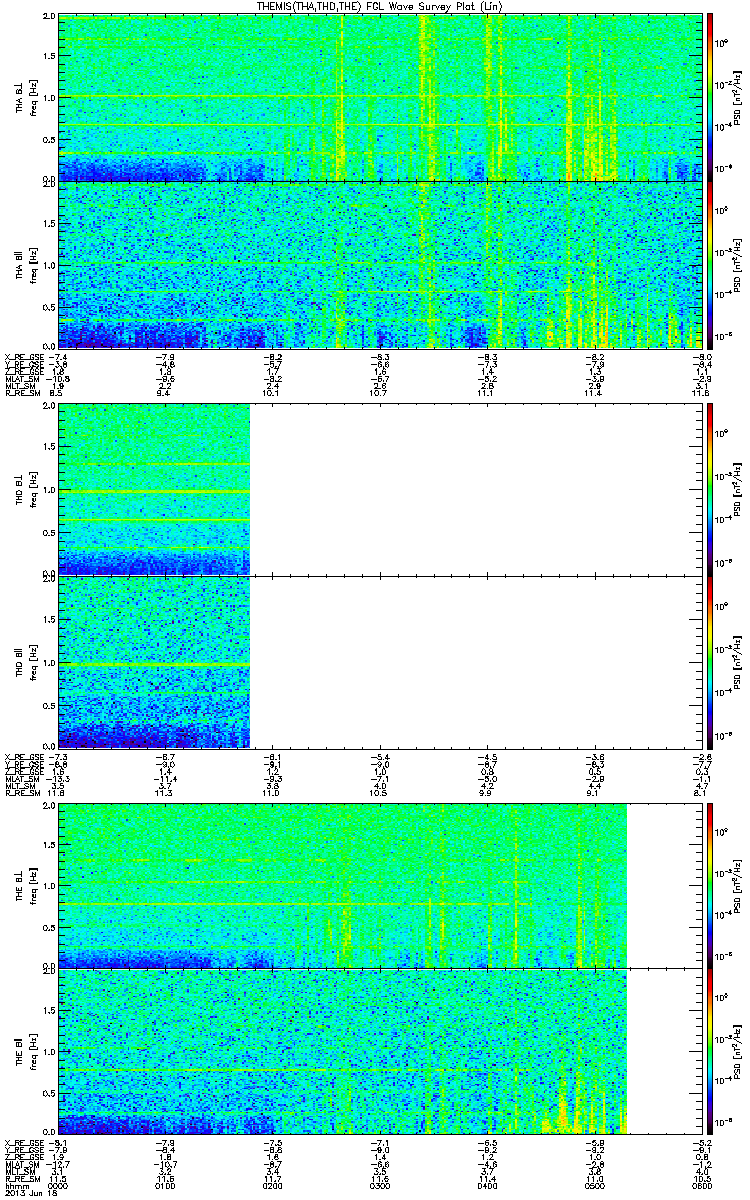Click PSD [nT²/Hz] label of THA B-perpendicular color bar
Viewport: 750px width, 1200px height.
(738, 97)
